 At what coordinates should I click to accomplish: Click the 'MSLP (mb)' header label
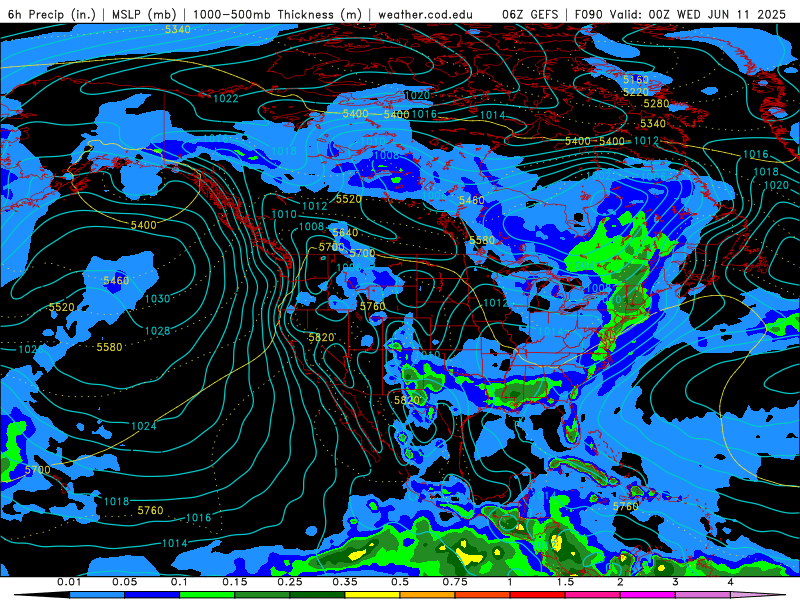click(144, 14)
